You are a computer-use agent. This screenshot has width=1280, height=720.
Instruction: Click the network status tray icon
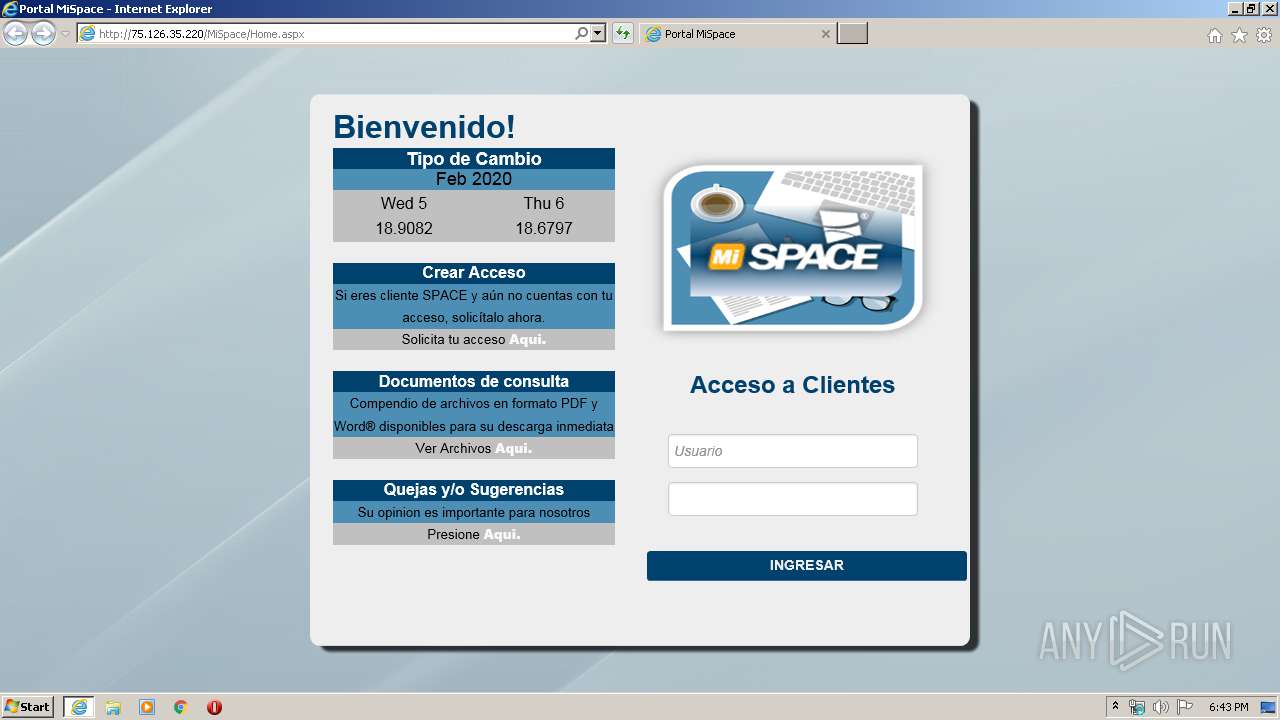[1137, 707]
